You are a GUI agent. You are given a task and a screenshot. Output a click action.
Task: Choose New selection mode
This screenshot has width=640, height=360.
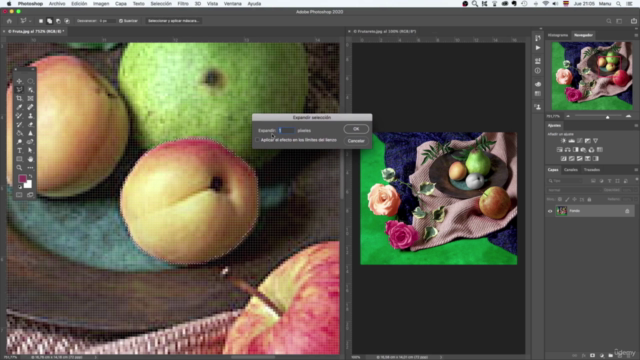[41, 21]
